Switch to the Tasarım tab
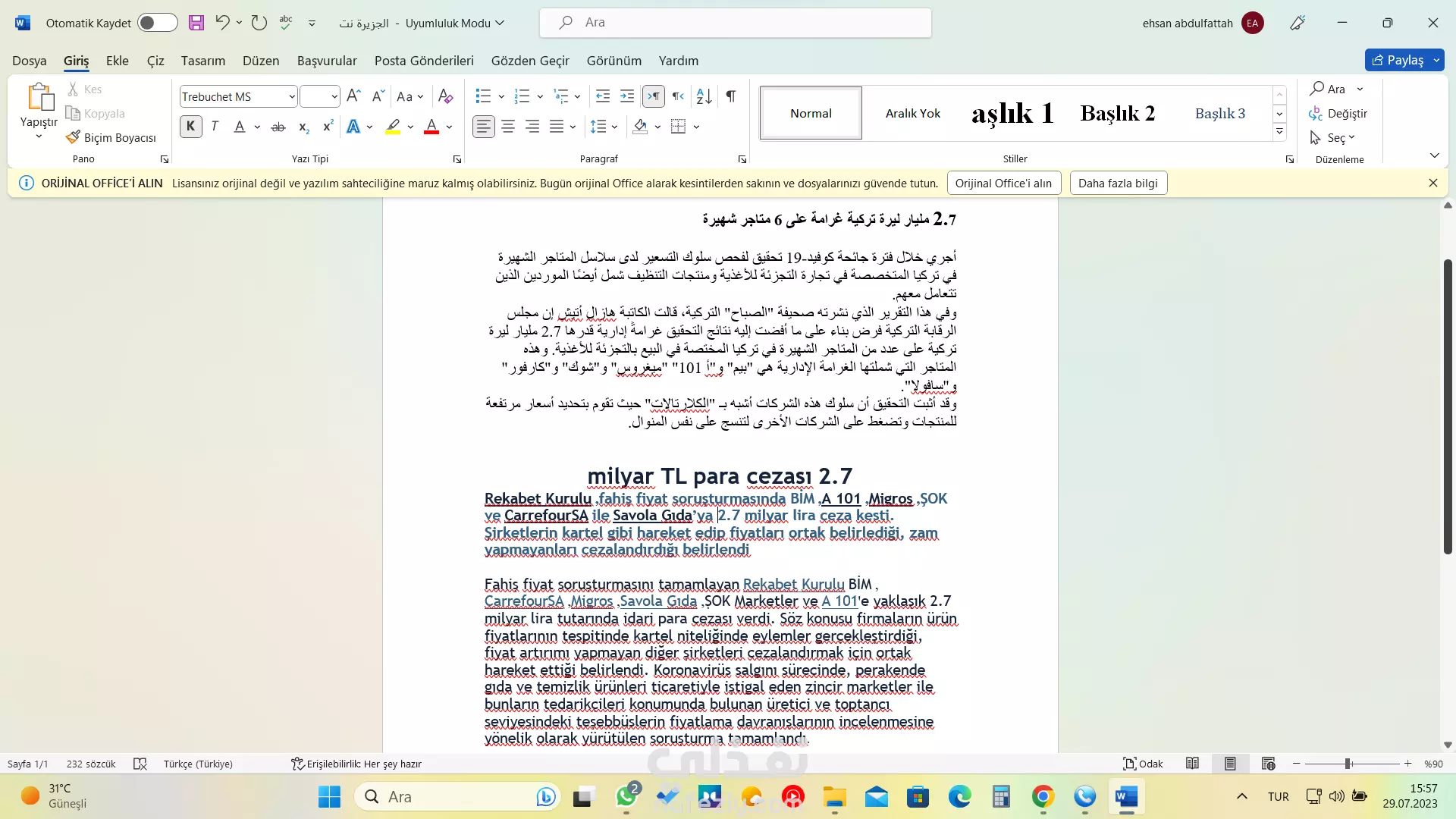This screenshot has height=819, width=1456. 203,61
